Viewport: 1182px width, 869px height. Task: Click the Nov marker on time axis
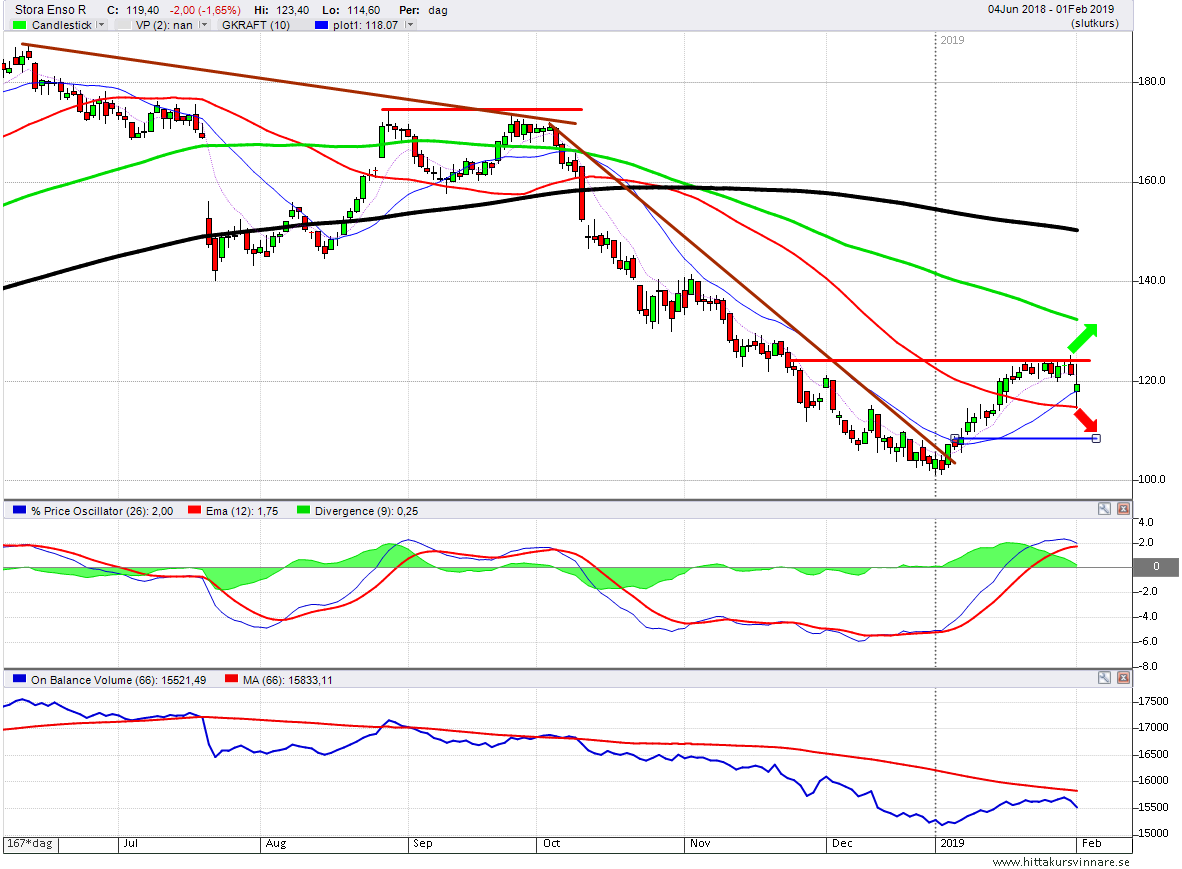(x=700, y=843)
